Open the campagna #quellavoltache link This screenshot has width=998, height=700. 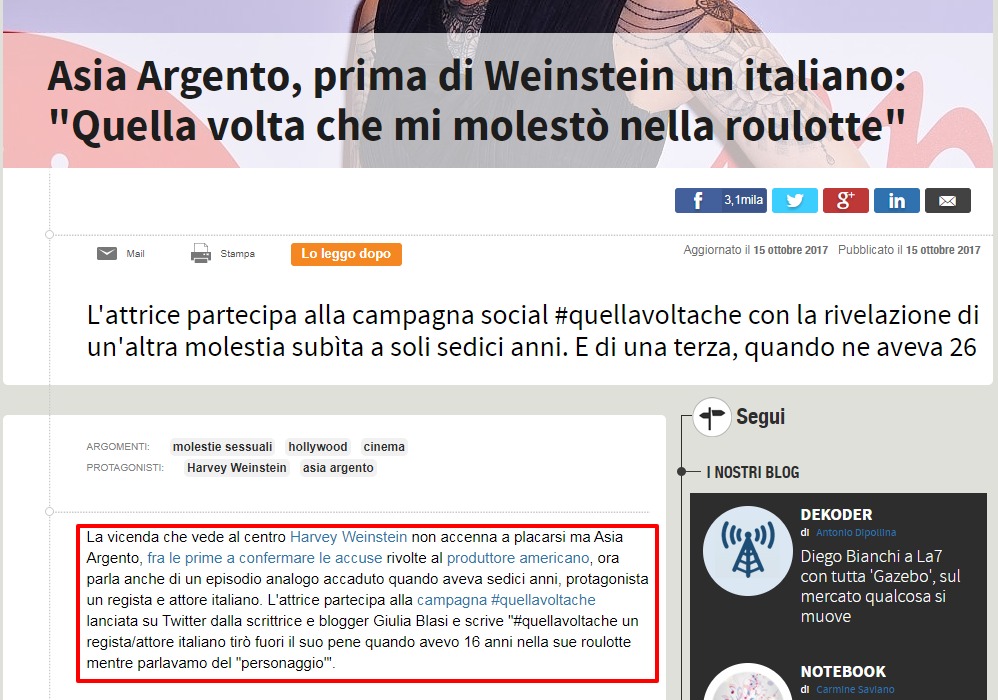506,600
